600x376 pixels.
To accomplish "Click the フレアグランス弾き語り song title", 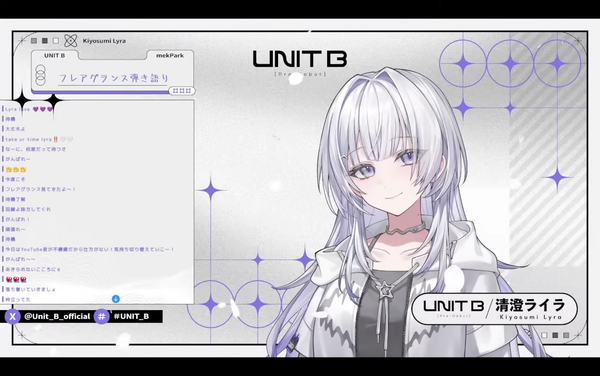I will click(114, 78).
